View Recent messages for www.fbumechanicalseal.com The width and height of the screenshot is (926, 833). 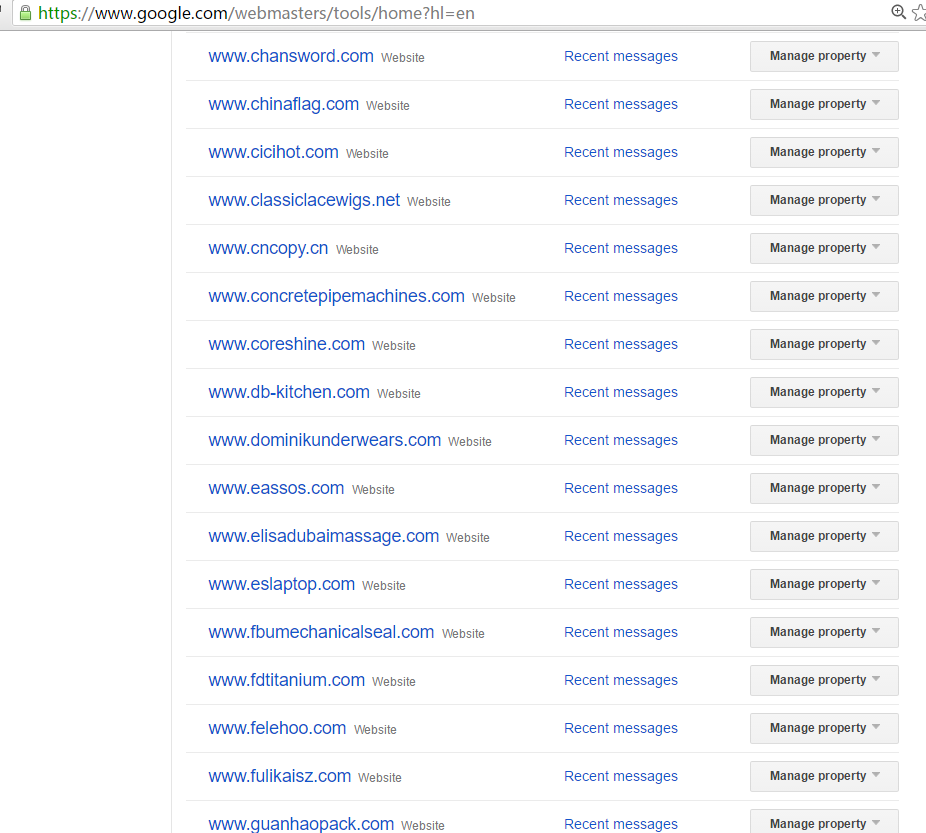[621, 632]
